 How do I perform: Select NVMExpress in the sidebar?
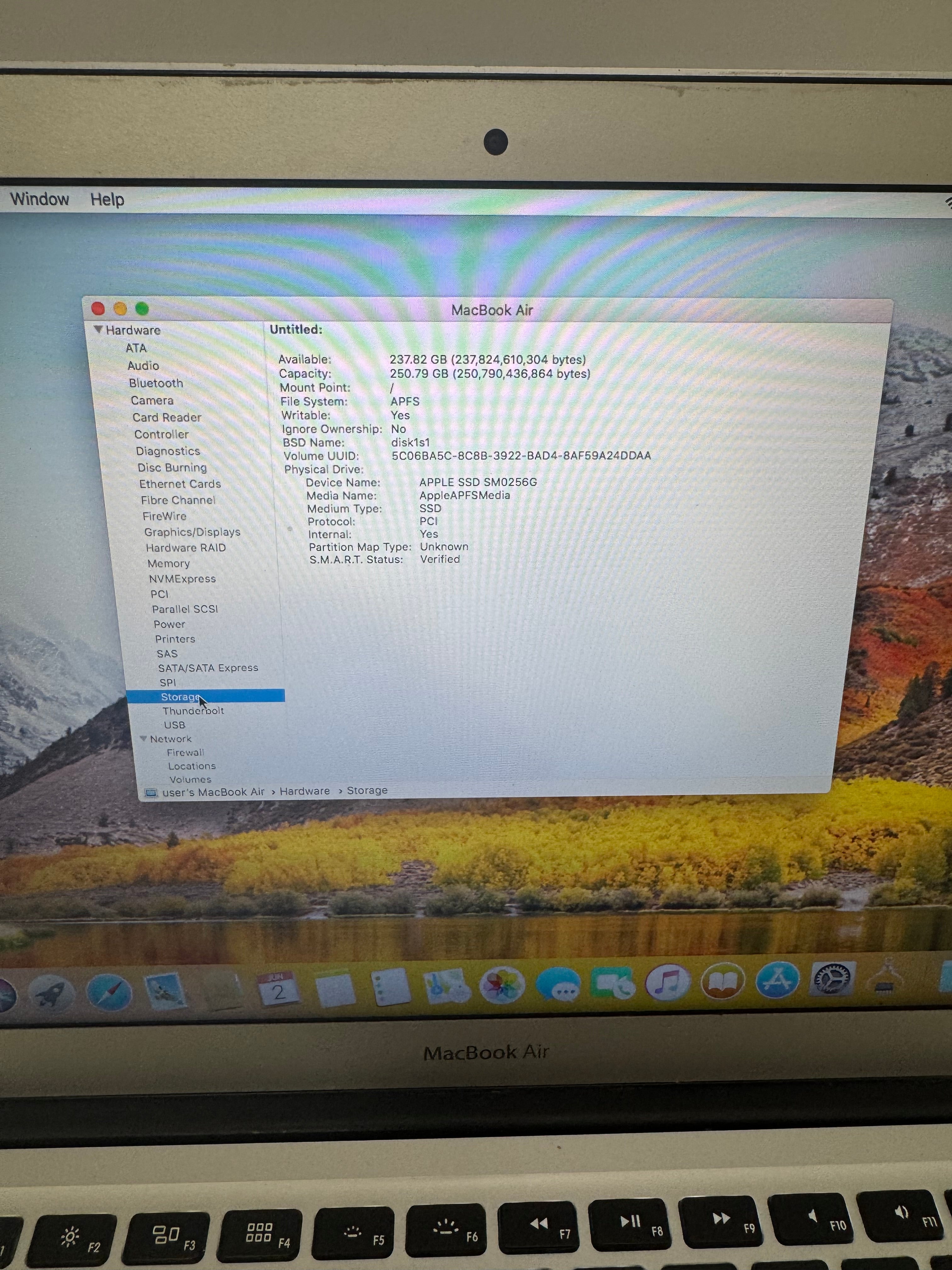(183, 579)
